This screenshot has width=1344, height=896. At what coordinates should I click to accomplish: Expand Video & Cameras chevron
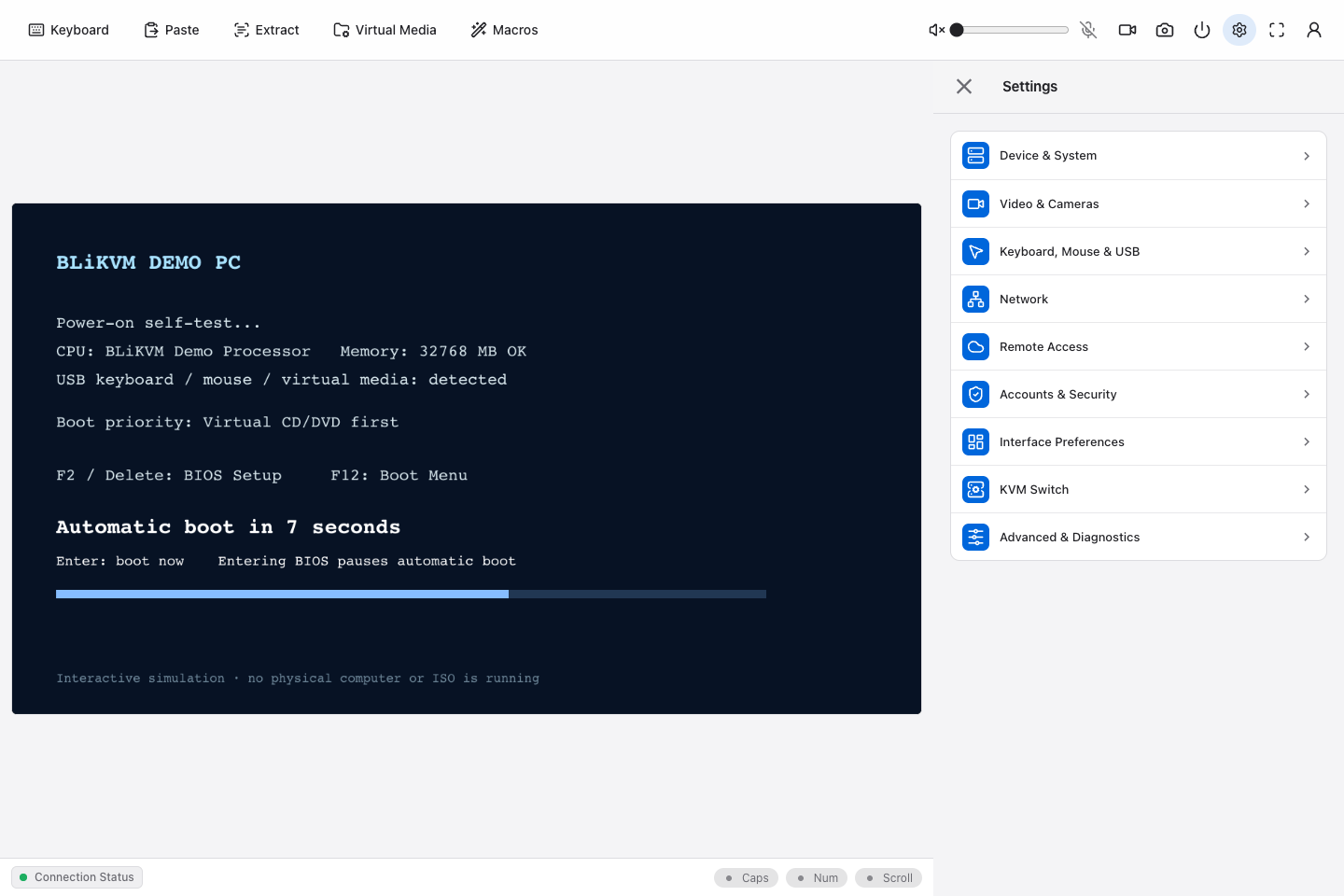click(1307, 203)
